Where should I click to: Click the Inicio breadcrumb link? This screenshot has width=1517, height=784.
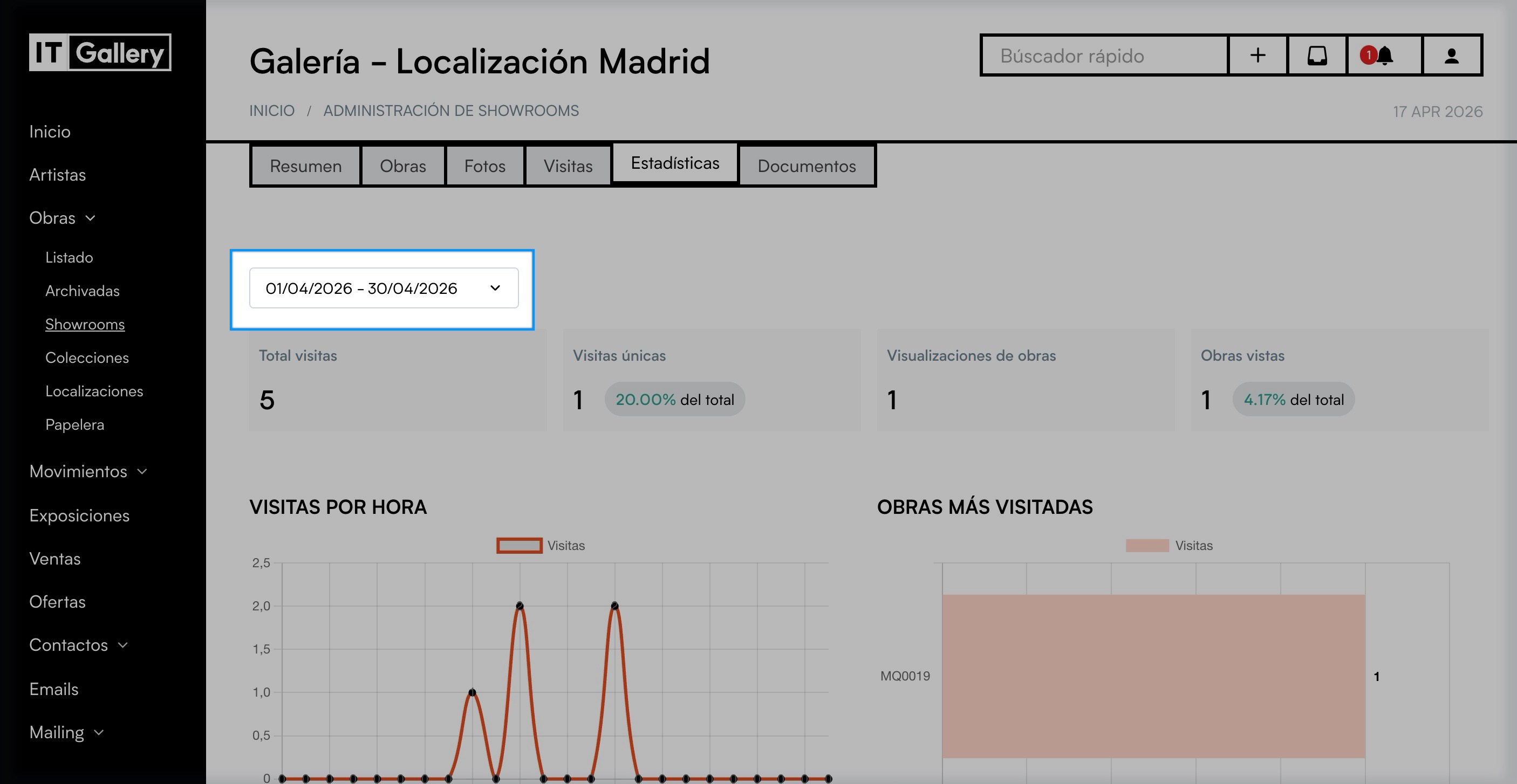pyautogui.click(x=271, y=111)
